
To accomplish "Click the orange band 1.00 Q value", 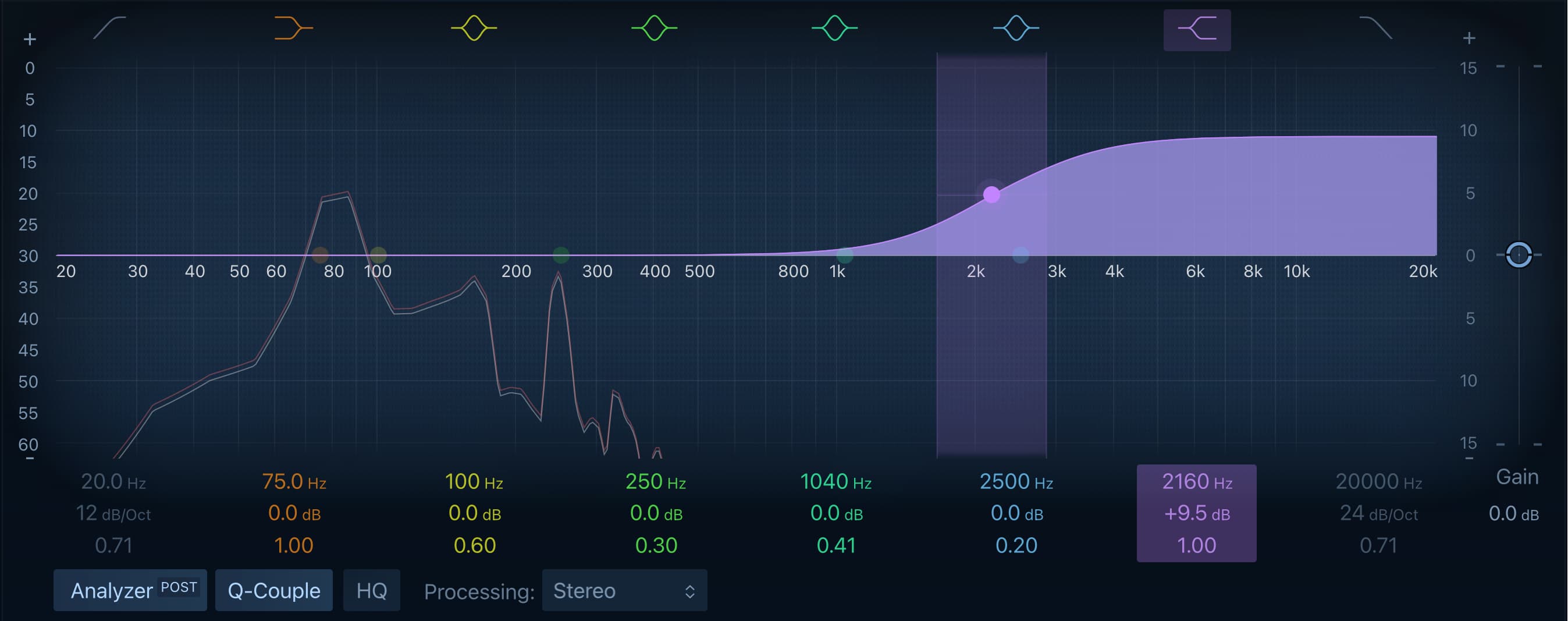I will tap(294, 545).
